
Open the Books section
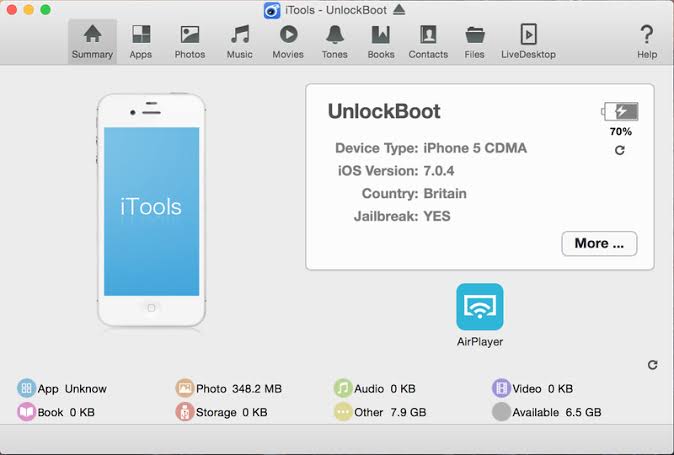[x=381, y=42]
